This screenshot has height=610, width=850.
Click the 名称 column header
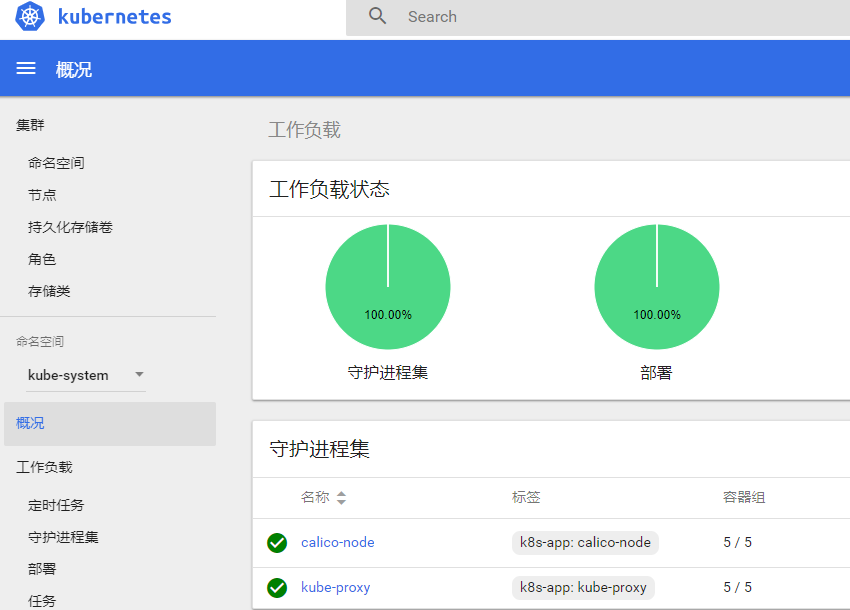coord(315,497)
